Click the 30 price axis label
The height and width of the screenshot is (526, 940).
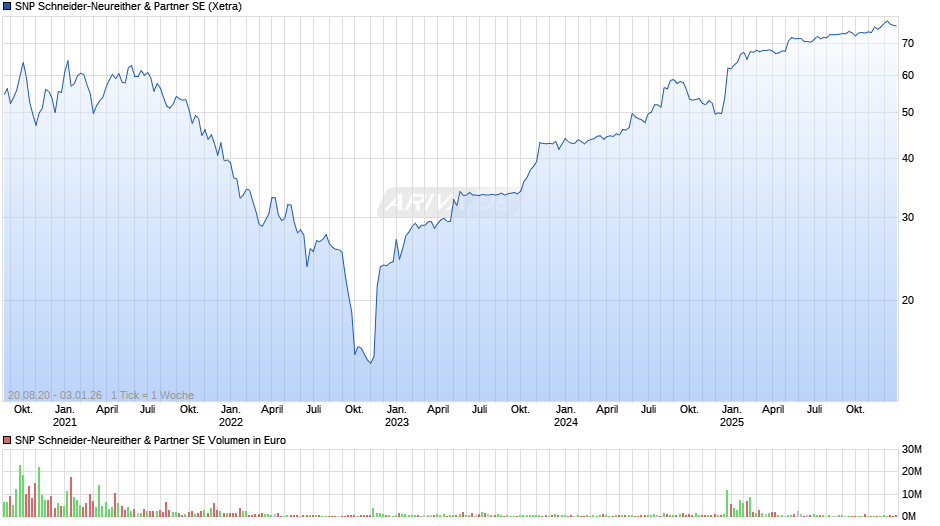click(908, 217)
